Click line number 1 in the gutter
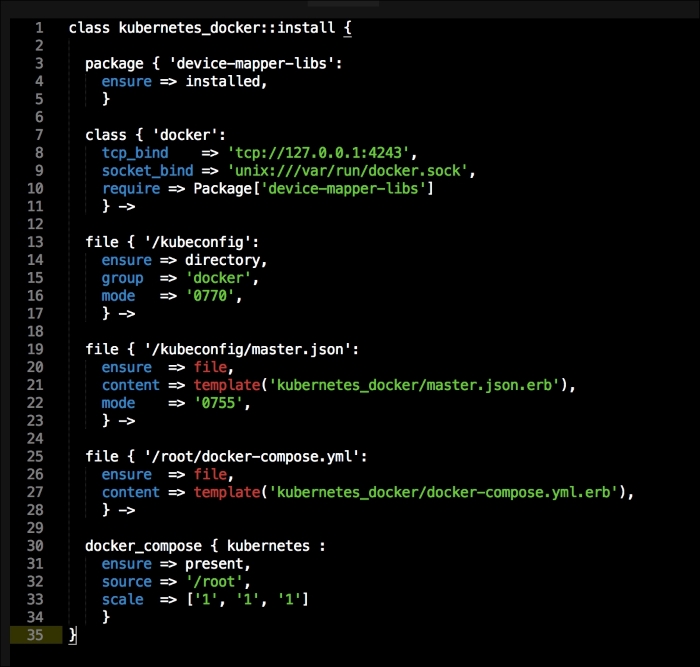This screenshot has height=667, width=700. (x=37, y=28)
